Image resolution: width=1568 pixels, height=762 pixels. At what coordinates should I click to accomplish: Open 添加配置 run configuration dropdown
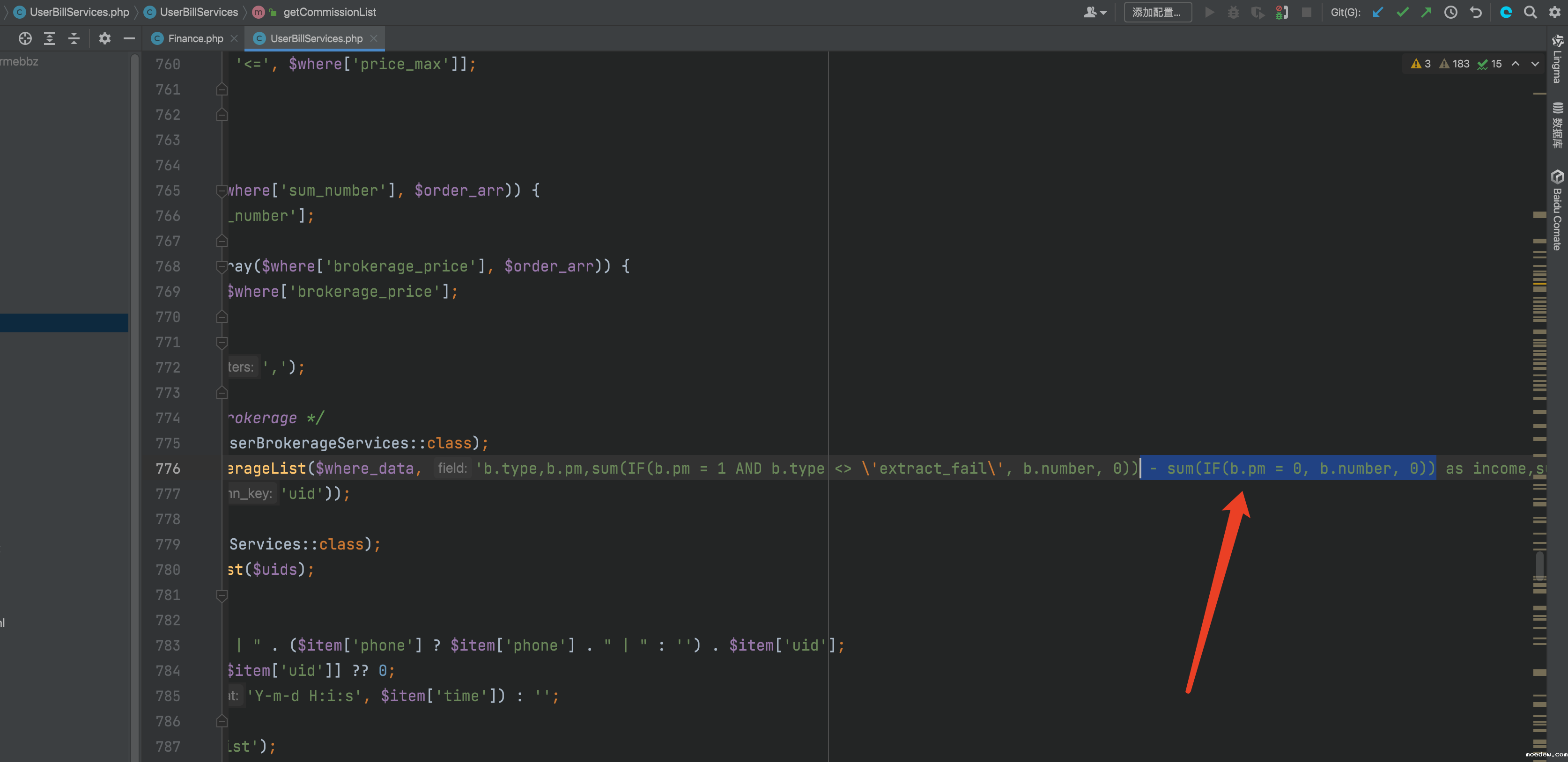click(1156, 12)
